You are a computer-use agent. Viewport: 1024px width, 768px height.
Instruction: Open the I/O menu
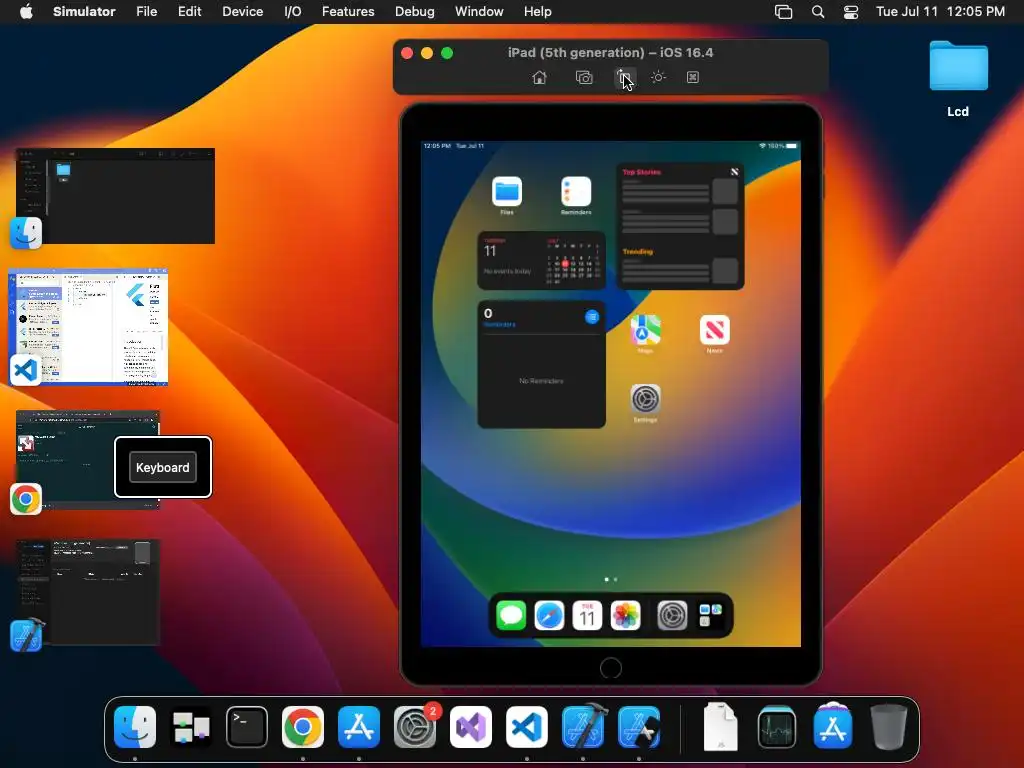293,12
